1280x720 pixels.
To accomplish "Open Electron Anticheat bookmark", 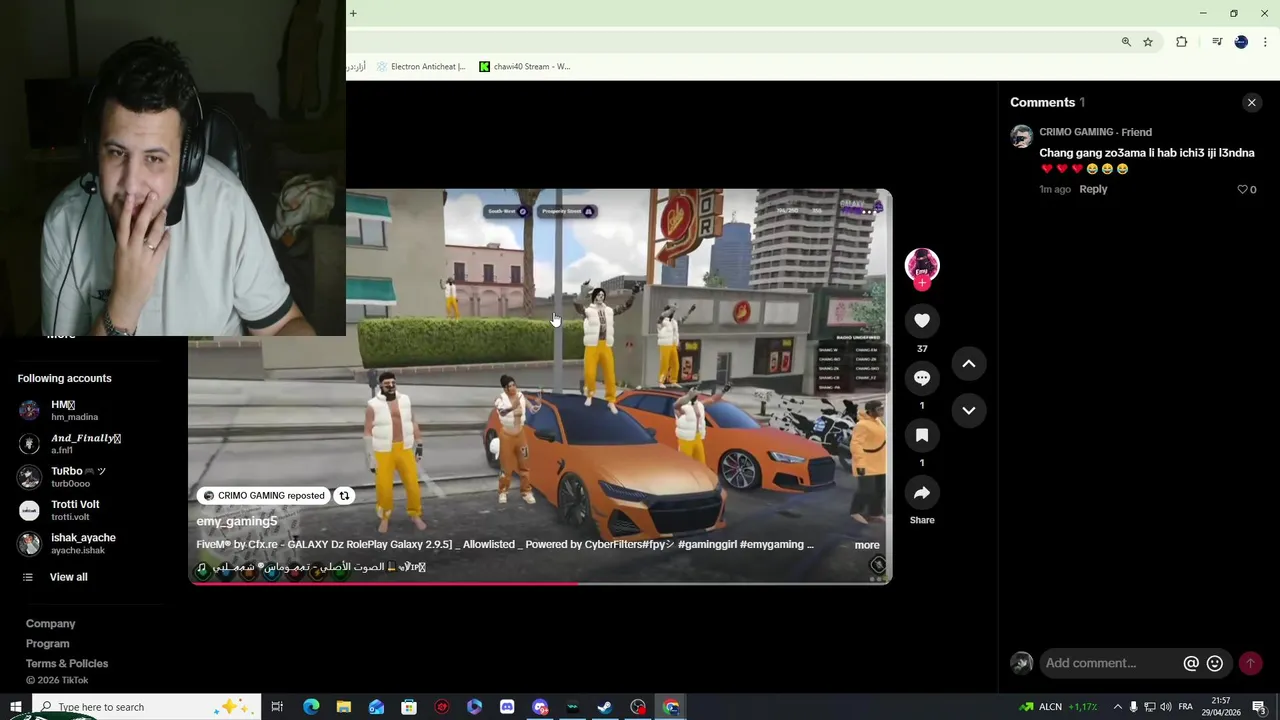I will click(x=420, y=67).
